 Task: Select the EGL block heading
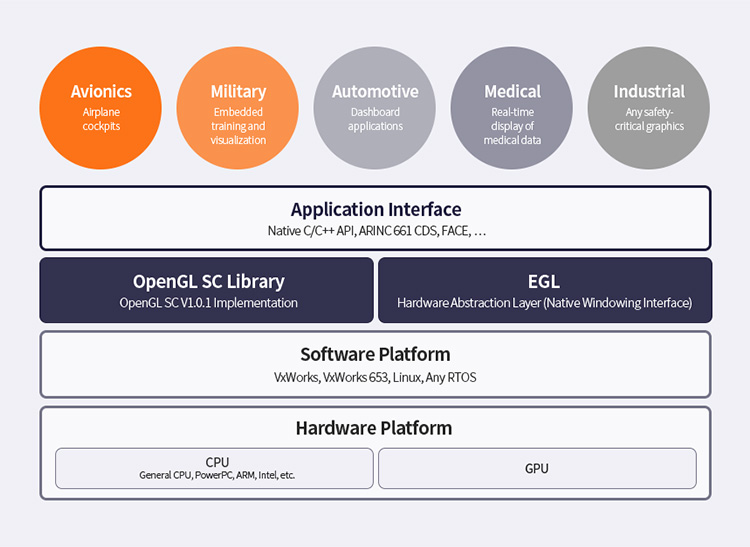pos(544,281)
